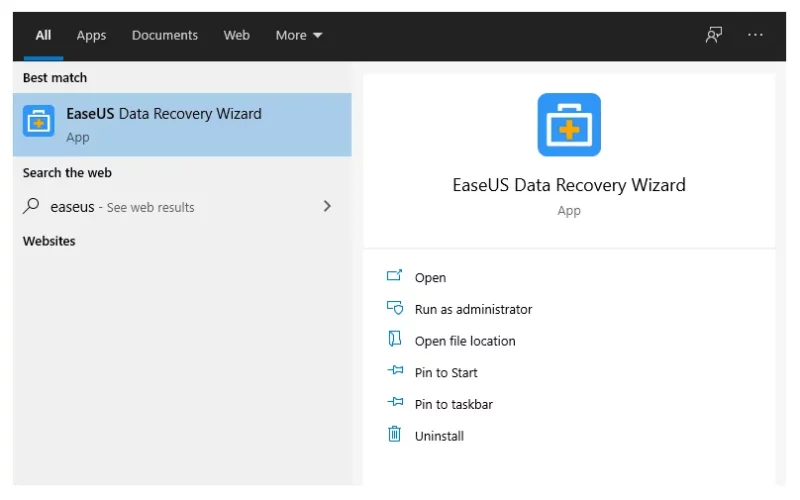Open the three-dot options menu
The image size is (800, 500).
pyautogui.click(x=755, y=35)
